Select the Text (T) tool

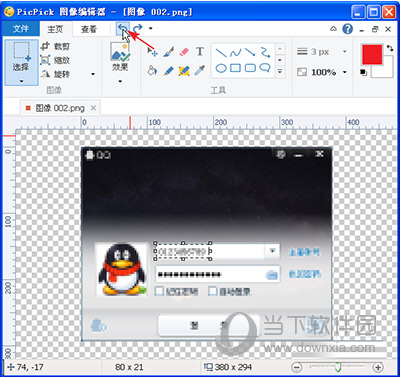tap(200, 52)
